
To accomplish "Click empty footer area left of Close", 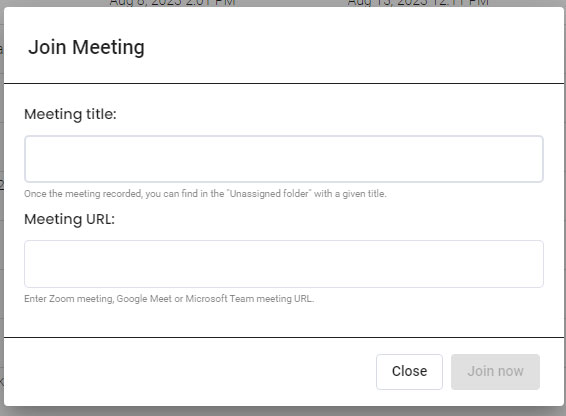I will pos(190,372).
